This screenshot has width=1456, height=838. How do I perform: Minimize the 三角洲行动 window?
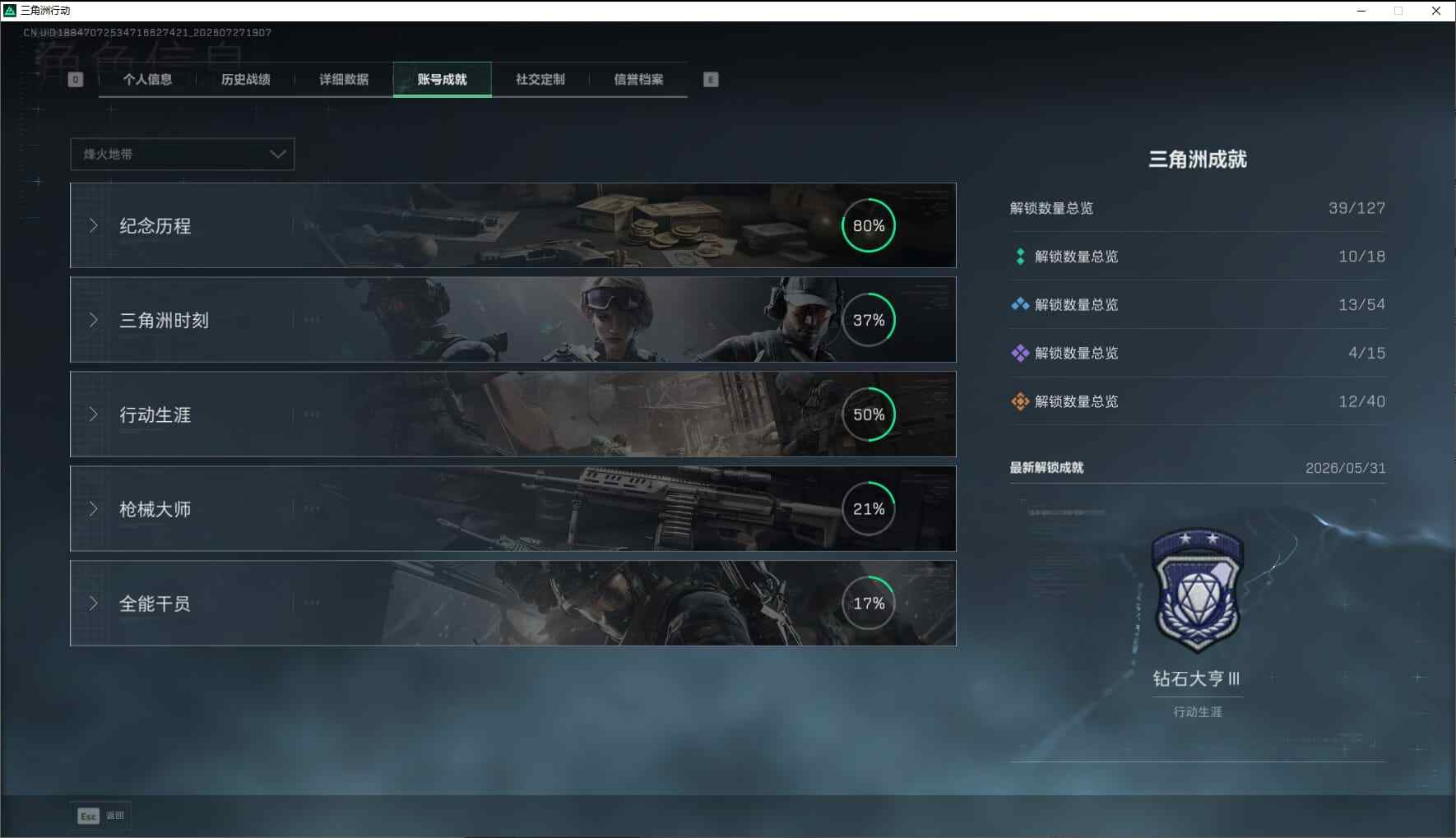coord(1361,11)
